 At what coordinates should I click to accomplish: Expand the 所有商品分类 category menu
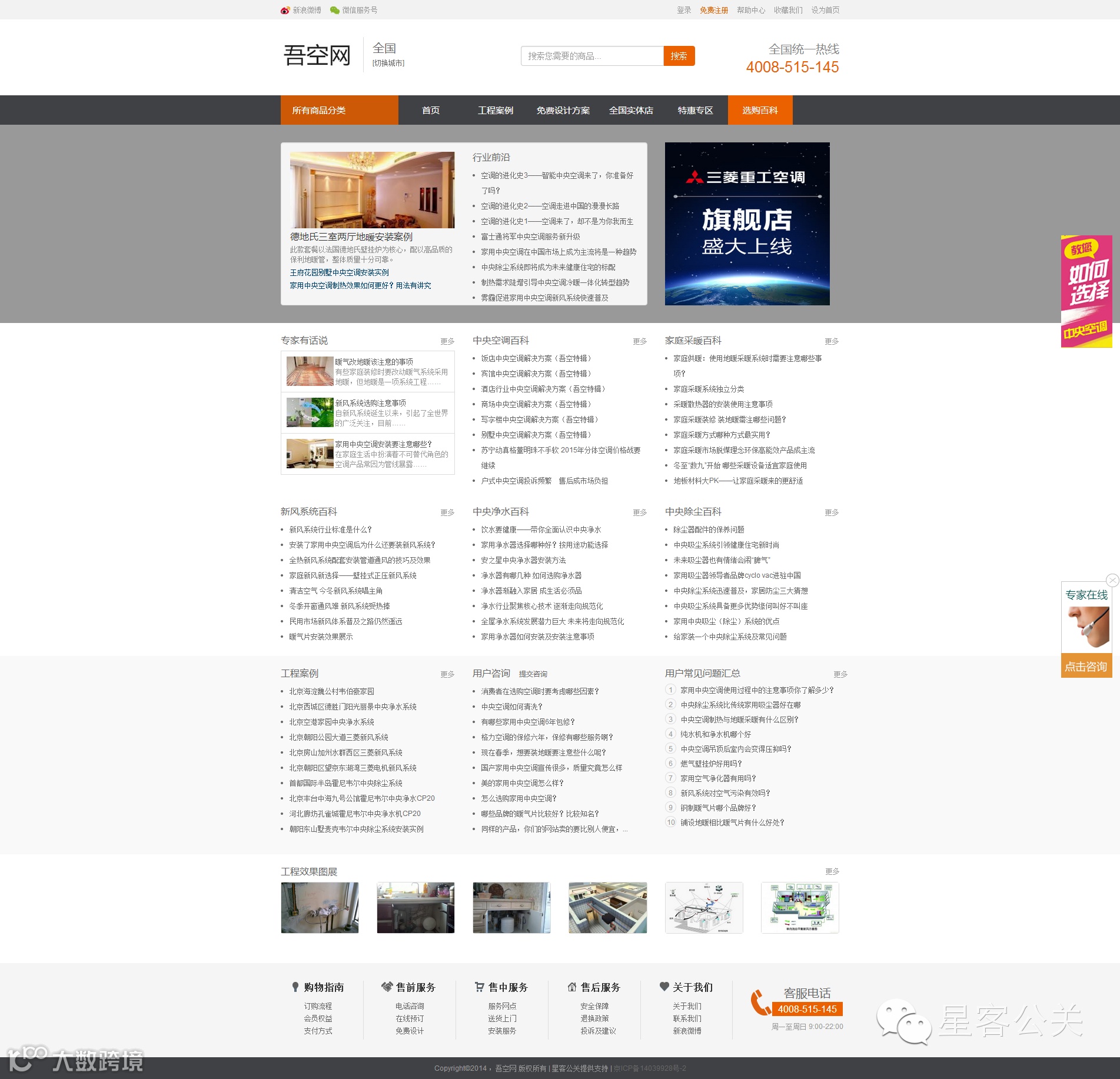(340, 110)
